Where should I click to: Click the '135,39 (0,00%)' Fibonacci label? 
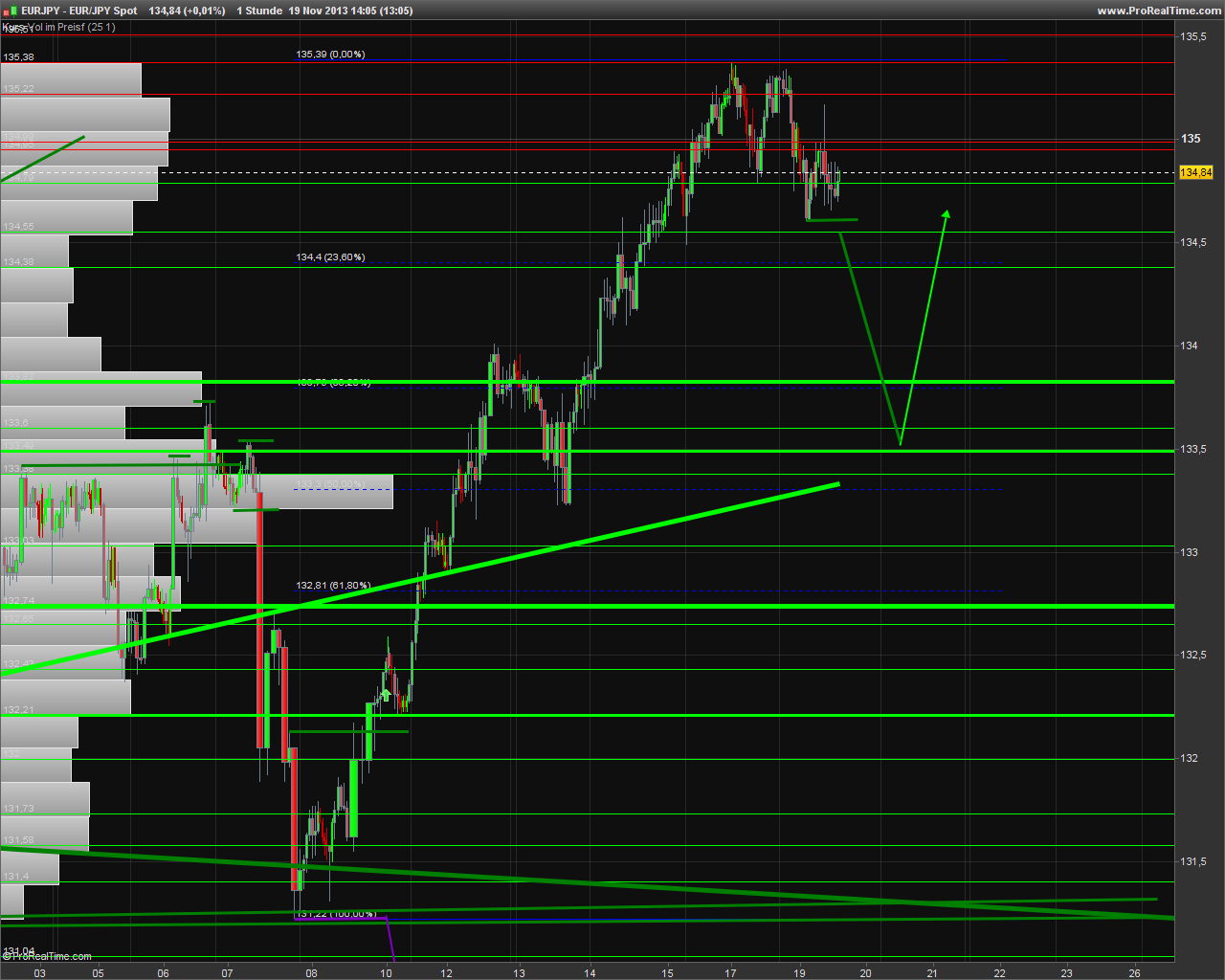330,55
